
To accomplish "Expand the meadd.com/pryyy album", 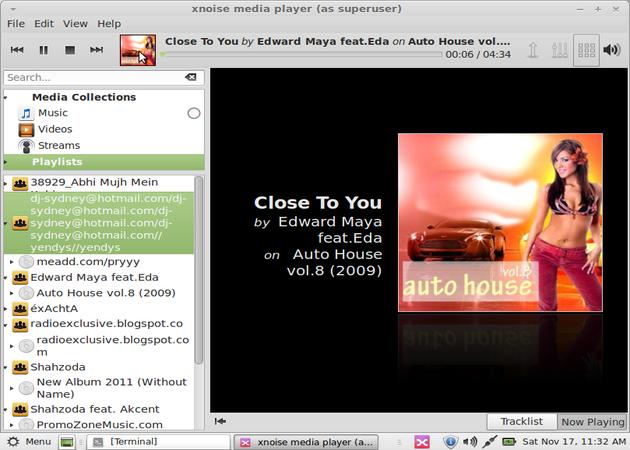I will pyautogui.click(x=12, y=262).
